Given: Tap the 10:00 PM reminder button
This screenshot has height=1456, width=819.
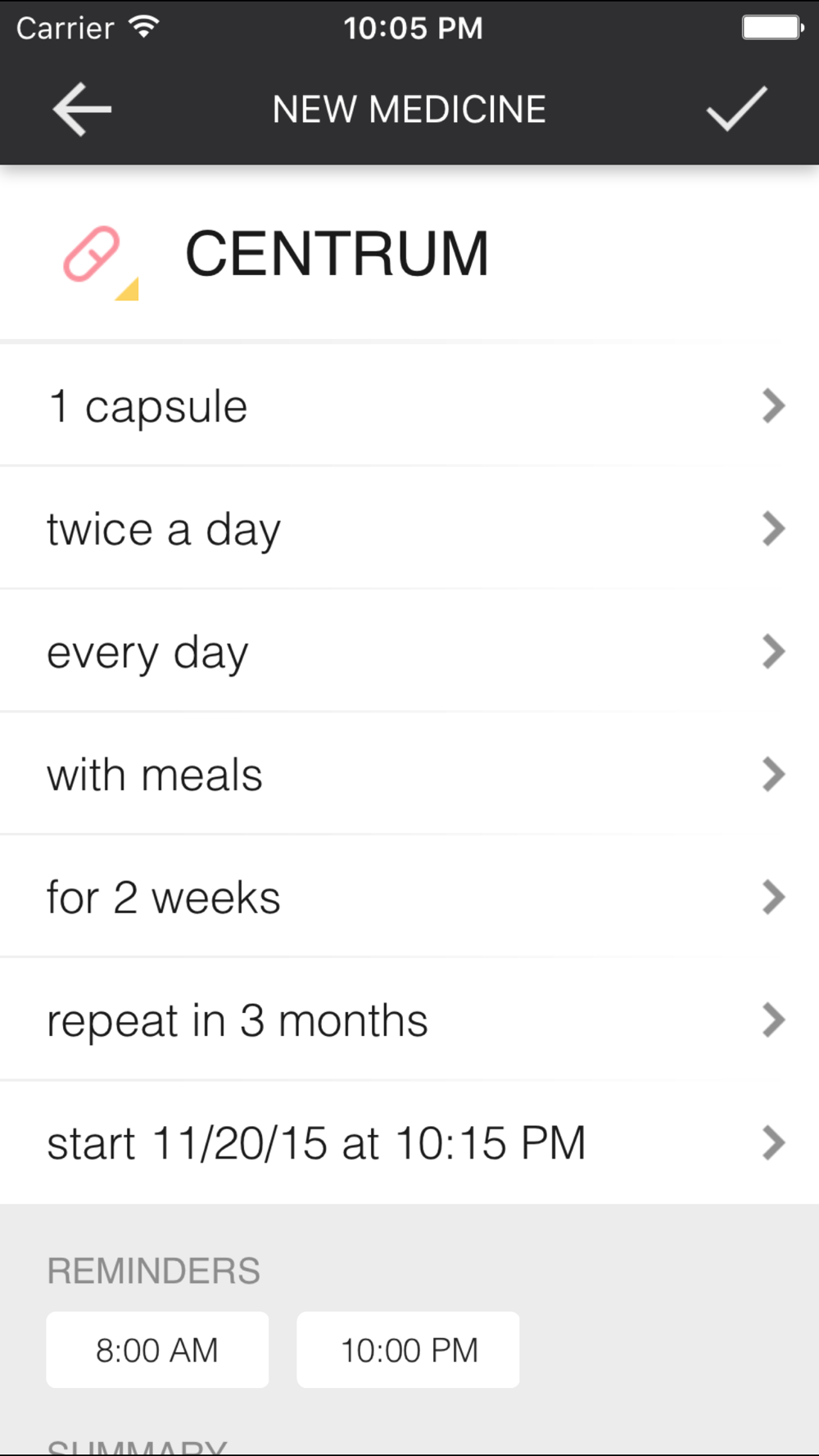Looking at the screenshot, I should tap(408, 1350).
